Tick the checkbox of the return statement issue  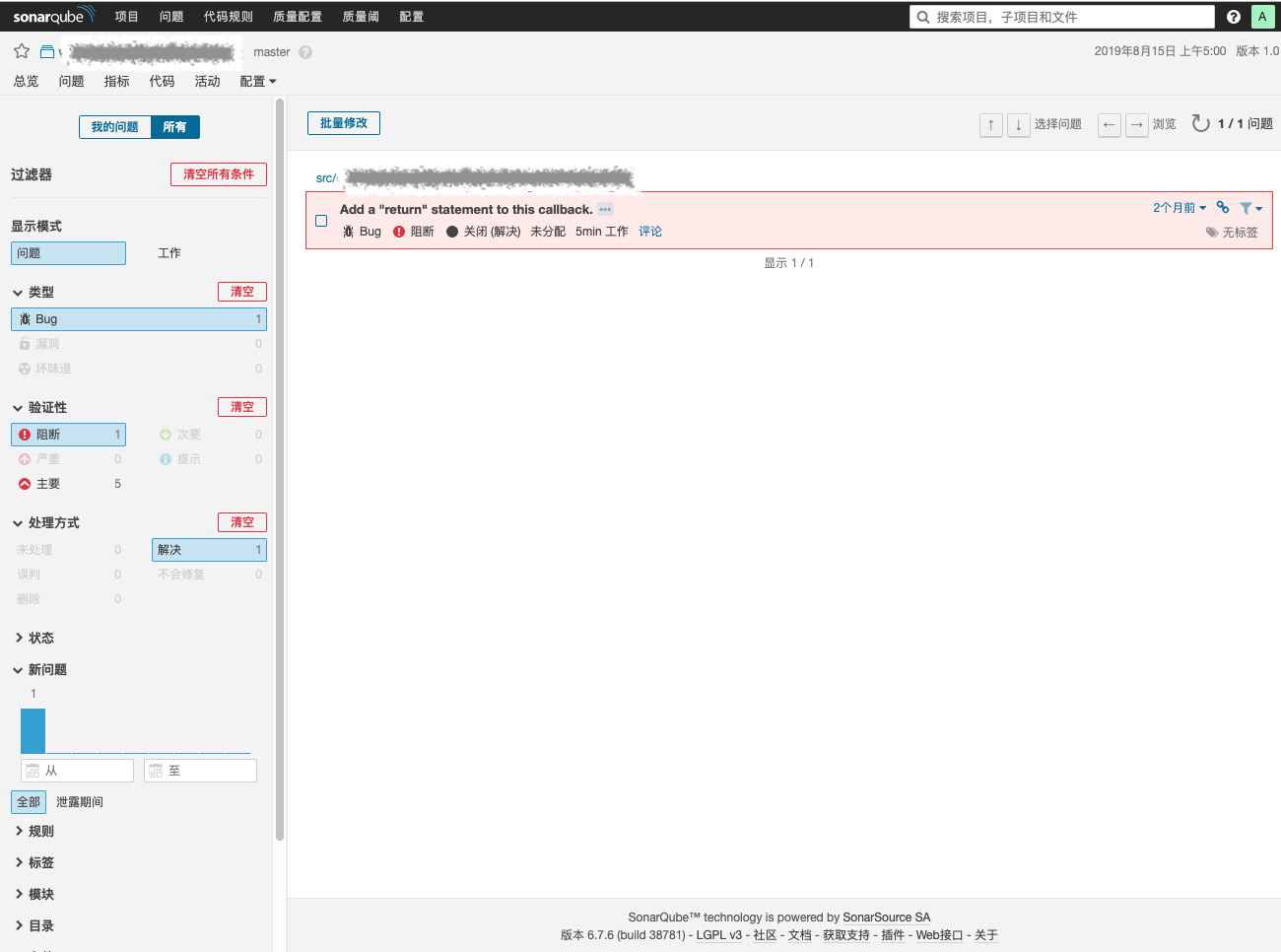[x=321, y=221]
